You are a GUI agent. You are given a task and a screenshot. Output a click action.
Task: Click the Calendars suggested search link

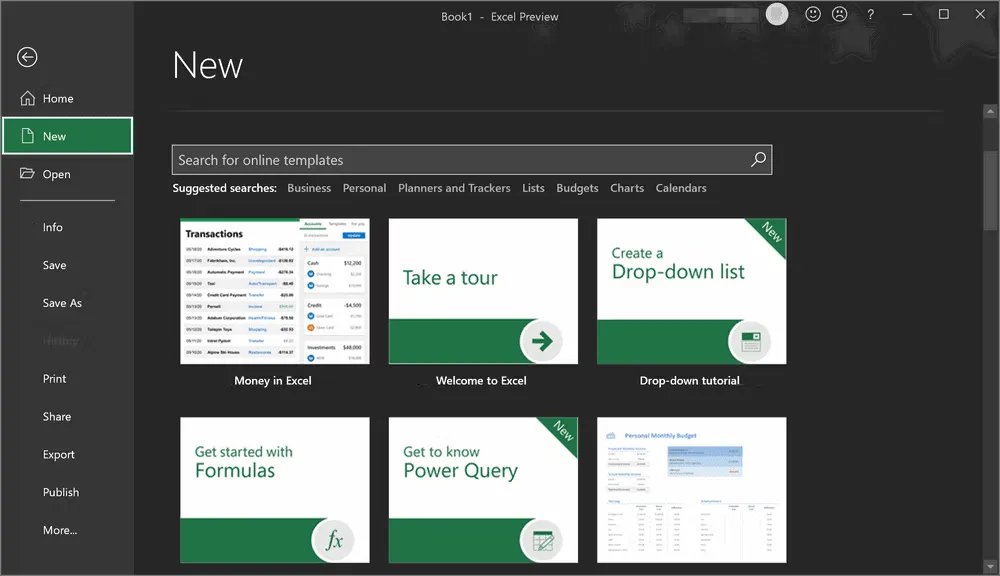click(x=681, y=188)
